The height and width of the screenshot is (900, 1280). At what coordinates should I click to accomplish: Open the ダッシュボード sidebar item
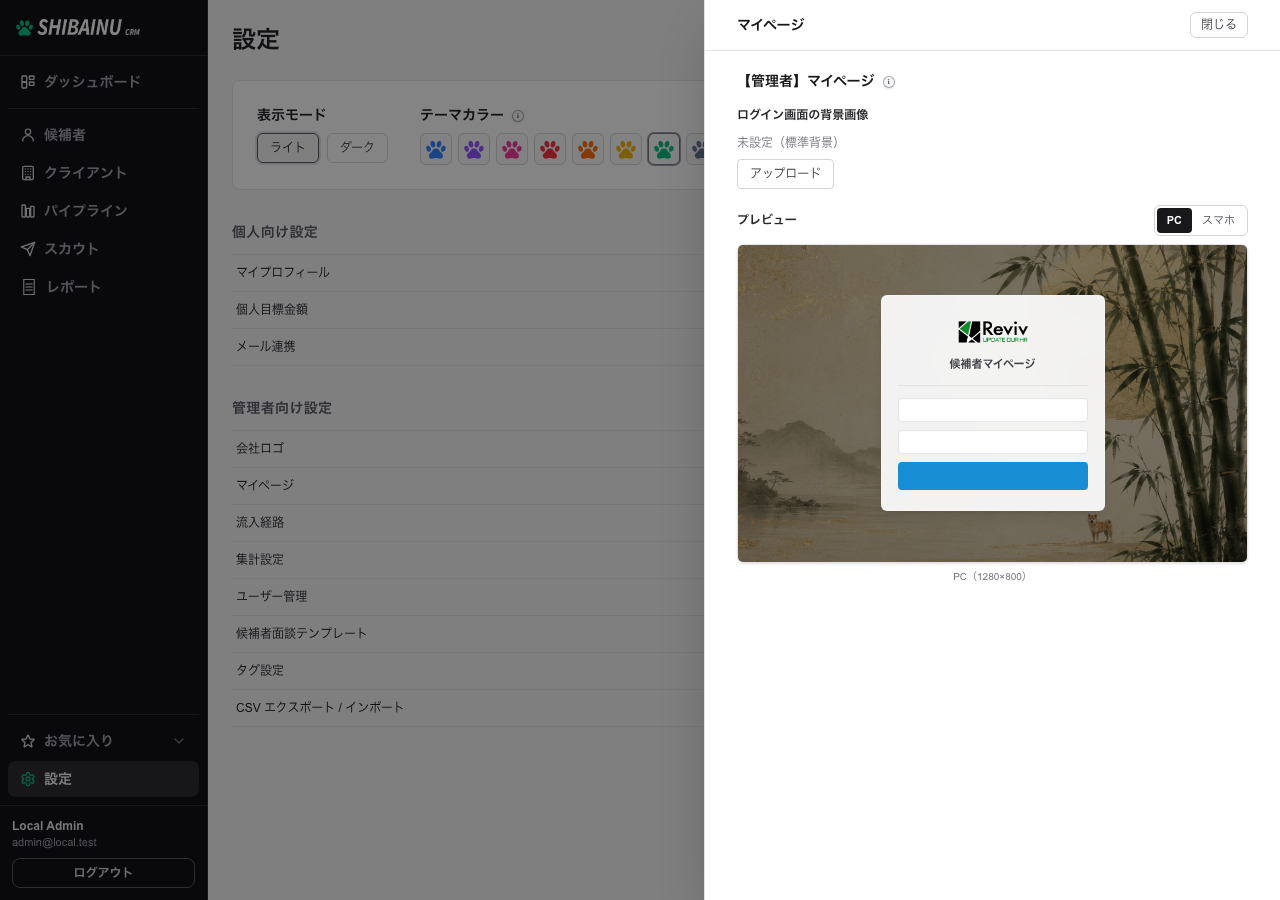(104, 81)
